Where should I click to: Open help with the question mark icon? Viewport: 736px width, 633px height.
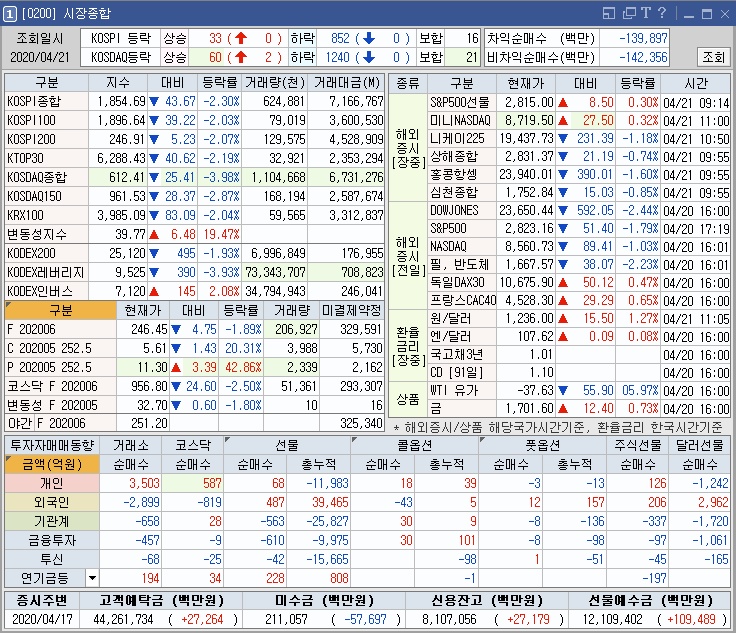coord(661,13)
